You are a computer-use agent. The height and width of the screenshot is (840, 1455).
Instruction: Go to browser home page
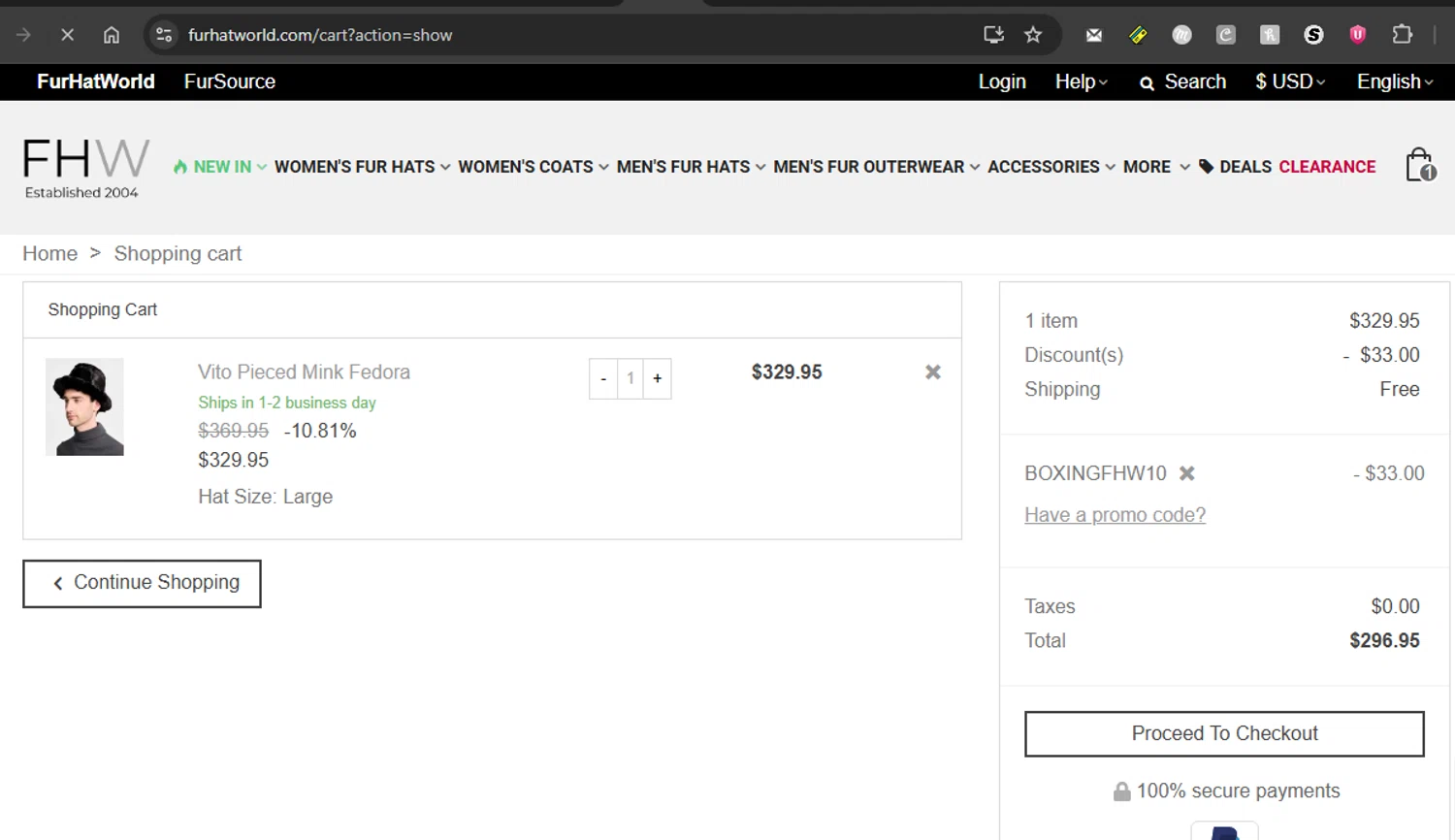tap(112, 35)
